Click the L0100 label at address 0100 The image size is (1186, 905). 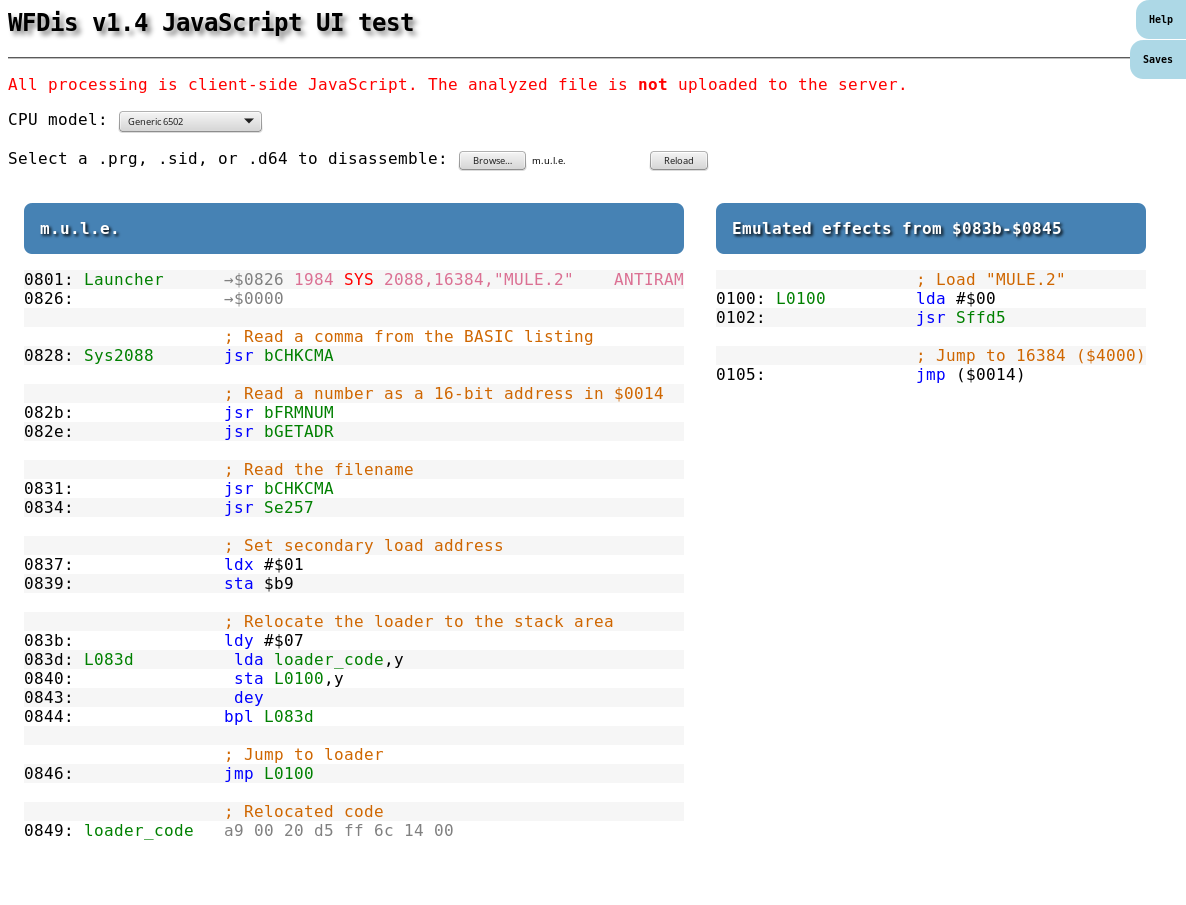click(x=800, y=299)
